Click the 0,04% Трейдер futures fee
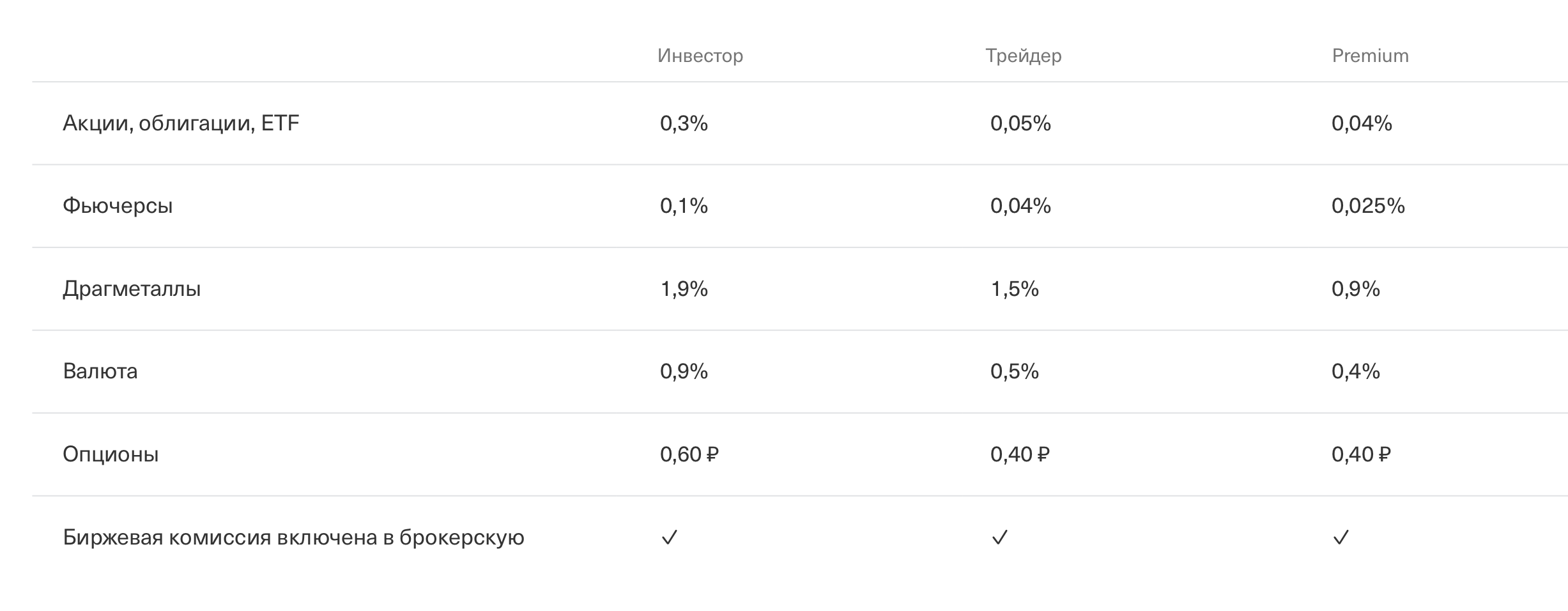Viewport: 1568px width, 611px height. coord(1020,206)
